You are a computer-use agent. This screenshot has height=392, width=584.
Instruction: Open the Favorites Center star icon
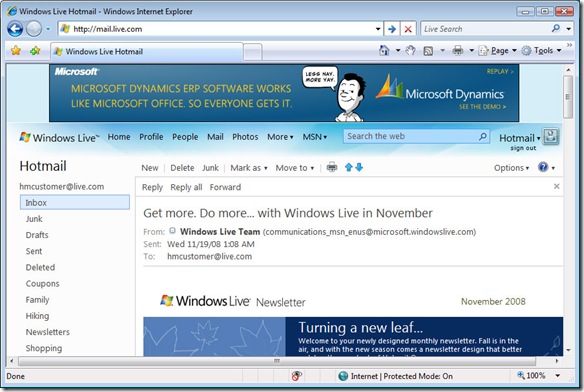[16, 50]
